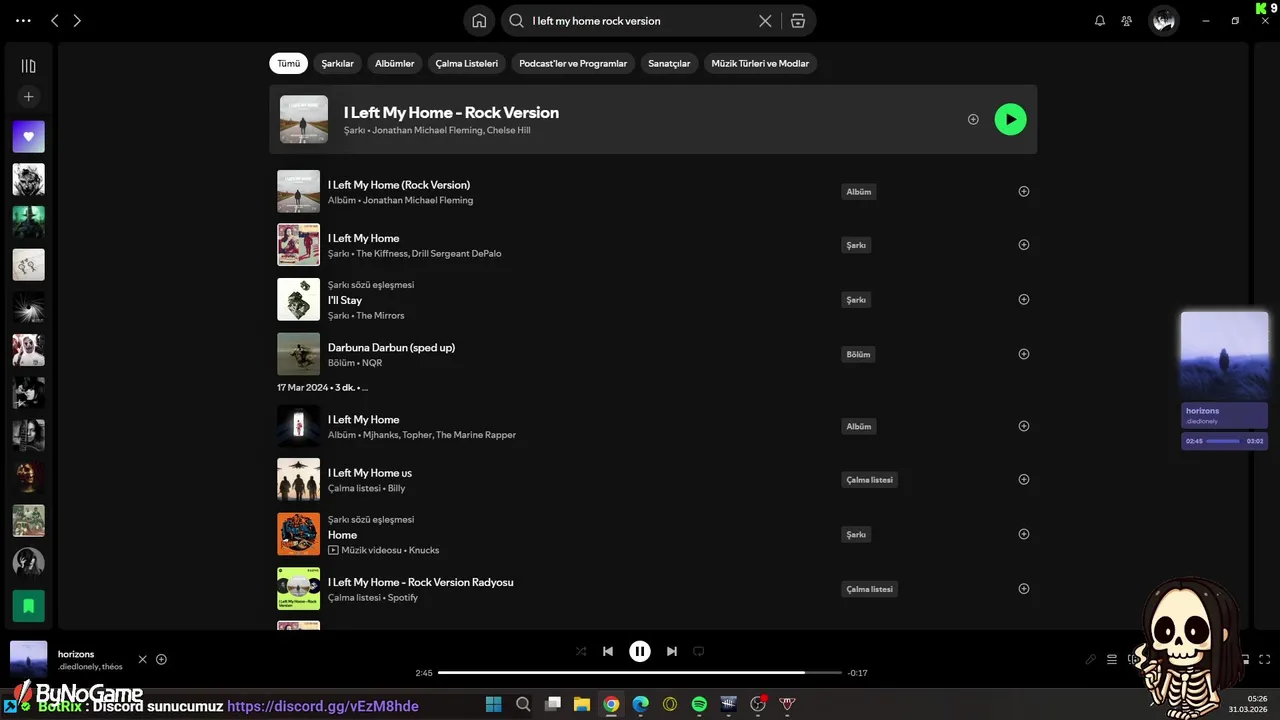
Task: Open The Kiffness artist link
Action: click(381, 253)
